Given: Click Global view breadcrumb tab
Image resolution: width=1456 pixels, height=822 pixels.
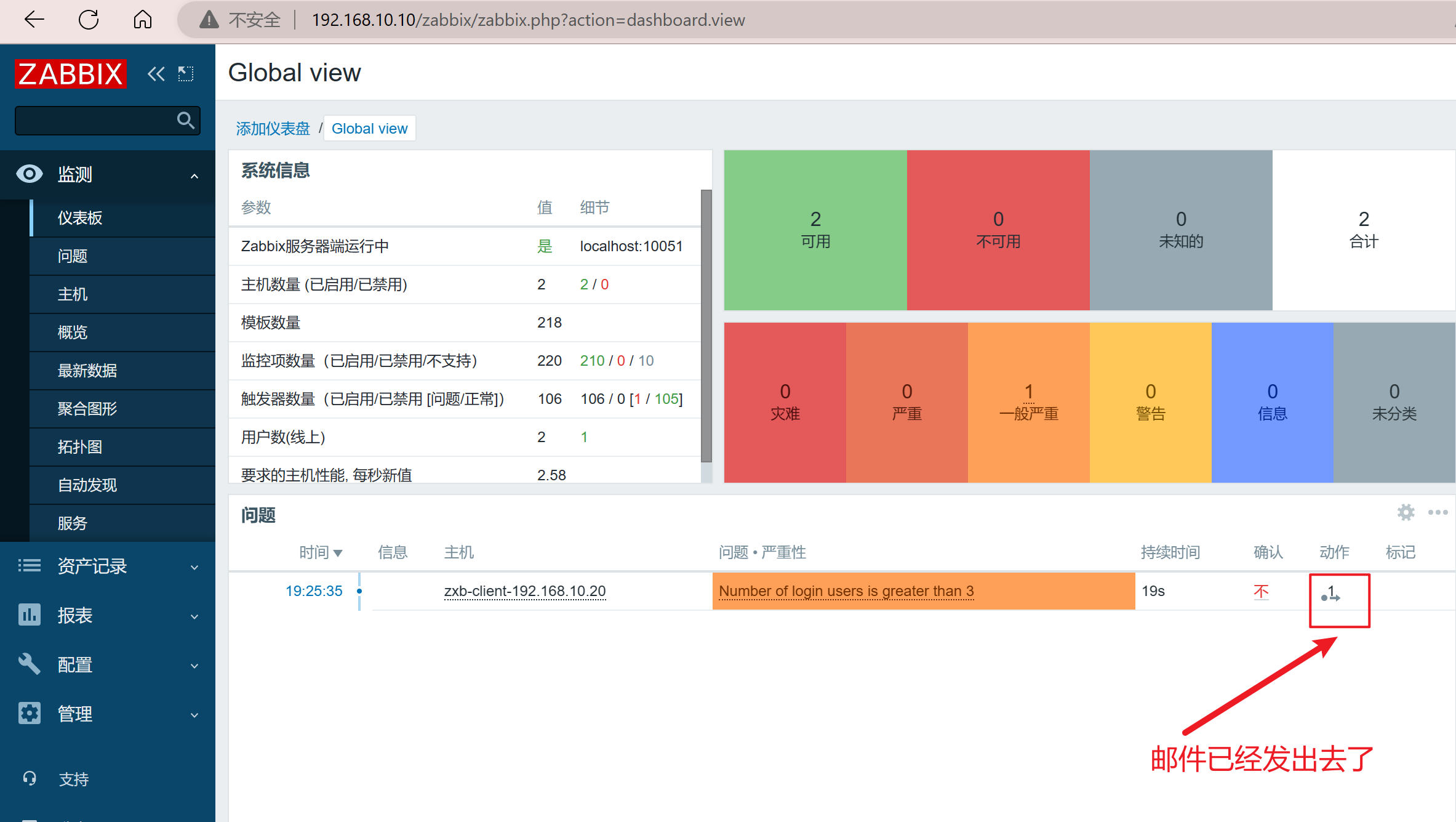Looking at the screenshot, I should pyautogui.click(x=369, y=129).
